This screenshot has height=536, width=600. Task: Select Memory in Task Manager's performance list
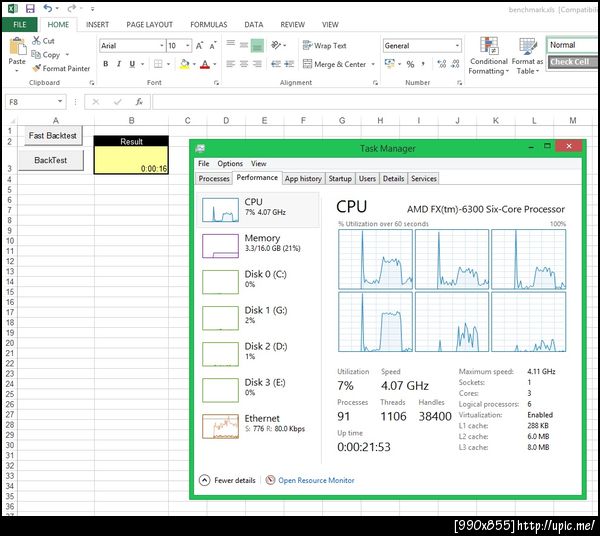pyautogui.click(x=258, y=246)
